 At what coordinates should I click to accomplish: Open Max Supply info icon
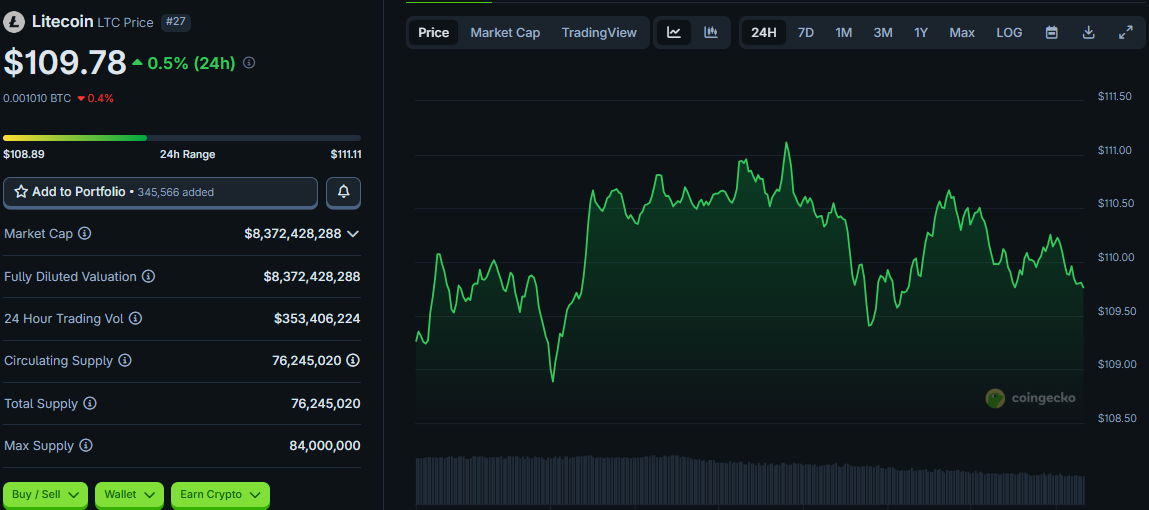[x=86, y=446]
